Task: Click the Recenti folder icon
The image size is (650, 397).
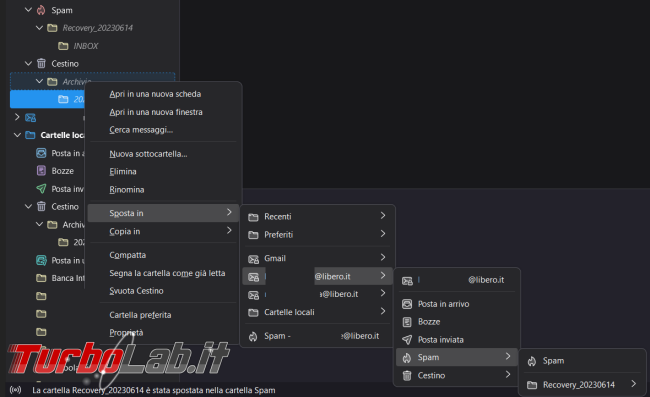Action: point(253,217)
